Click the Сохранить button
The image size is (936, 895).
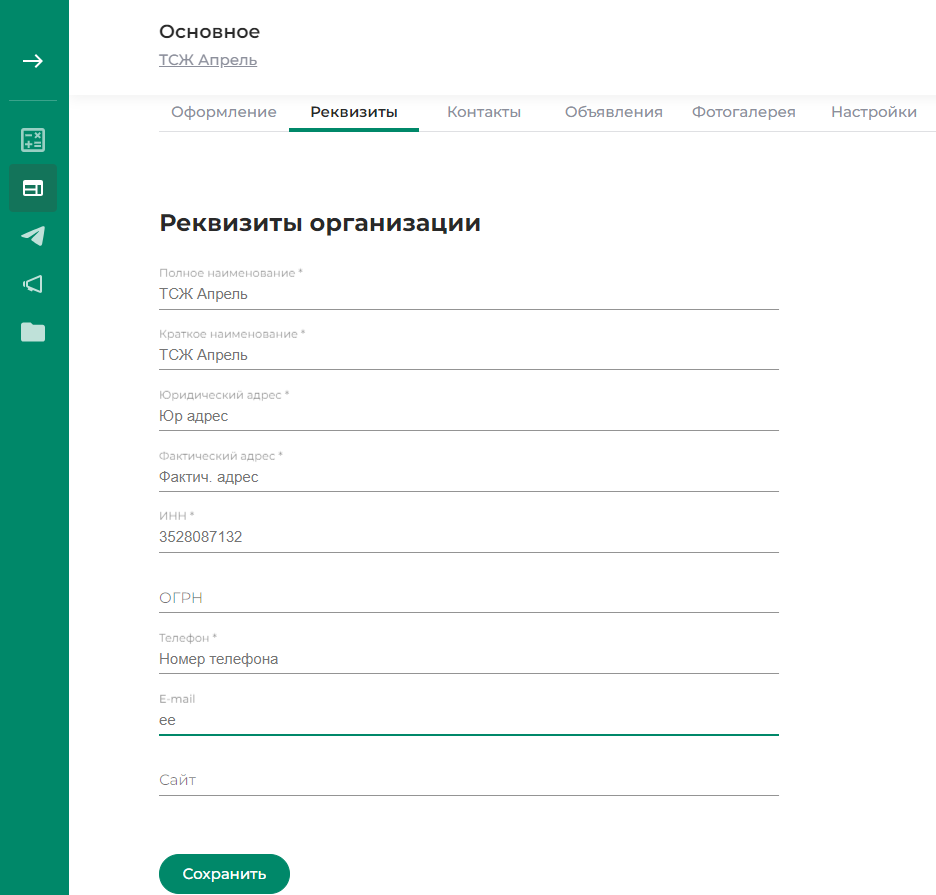[224, 874]
